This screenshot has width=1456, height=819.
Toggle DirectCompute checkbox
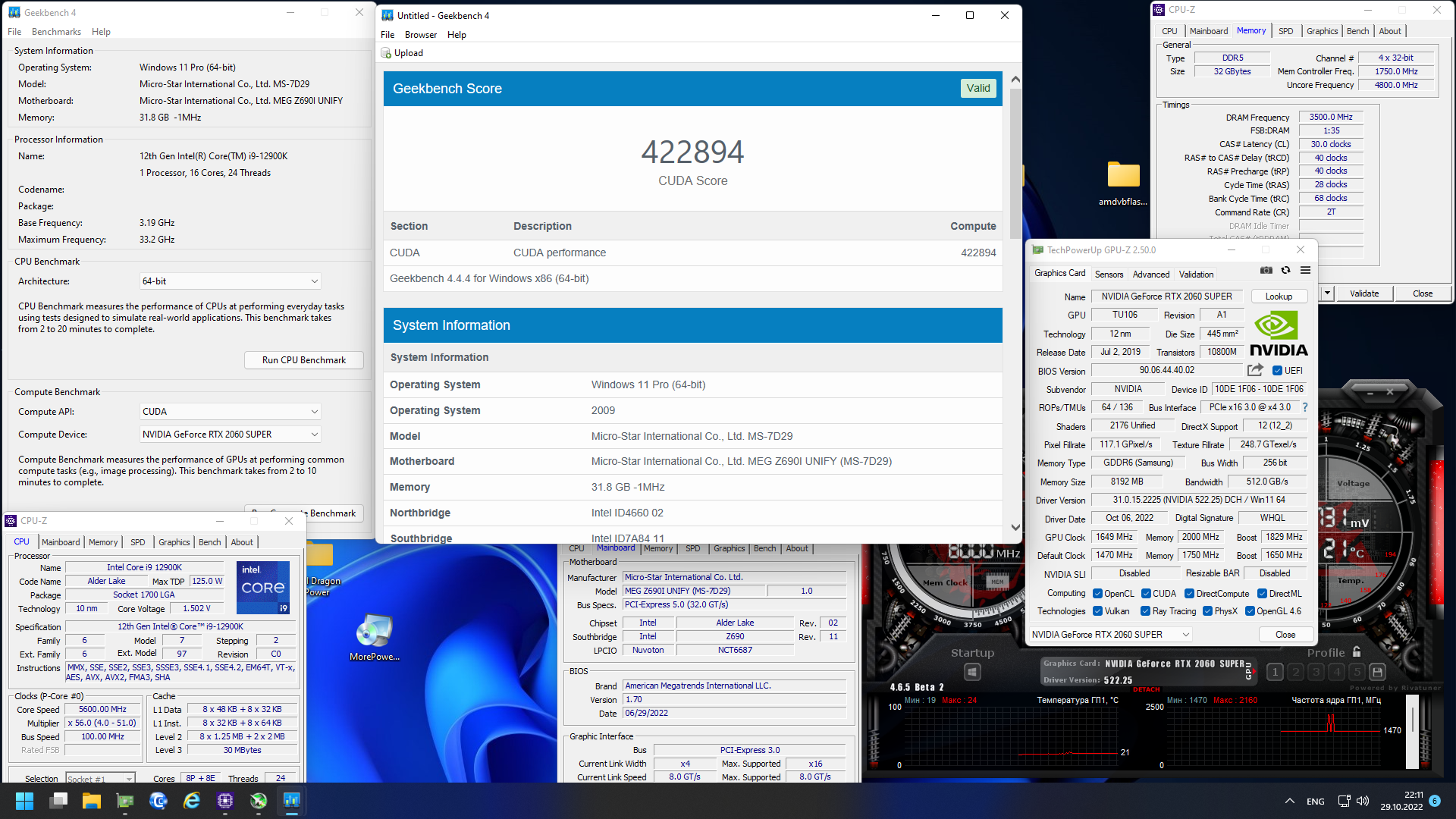(x=1189, y=594)
